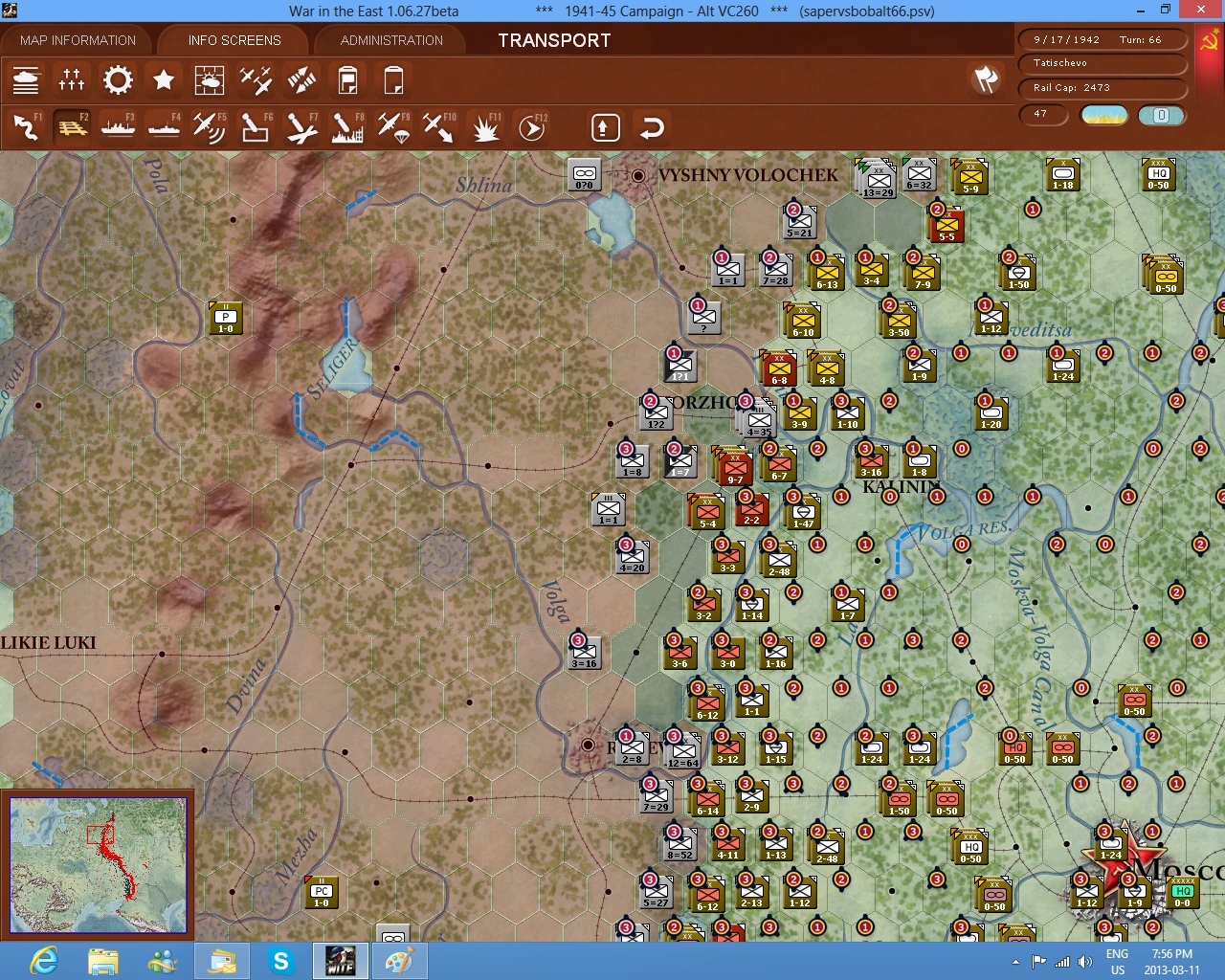Select F7 bomb airfield mode
The height and width of the screenshot is (980, 1225).
coord(301,127)
